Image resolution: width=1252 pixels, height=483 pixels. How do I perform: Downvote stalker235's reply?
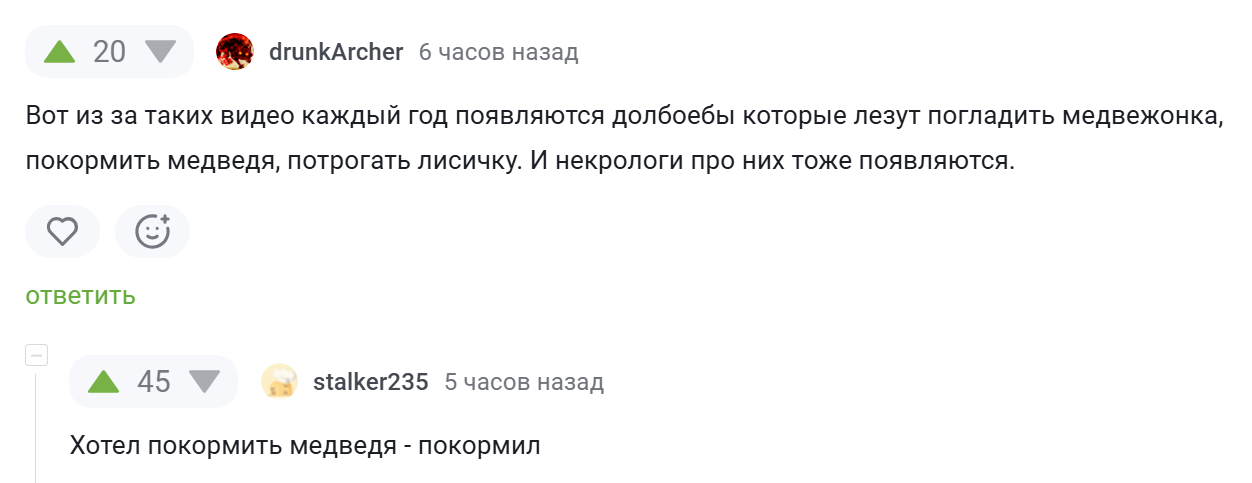(204, 382)
